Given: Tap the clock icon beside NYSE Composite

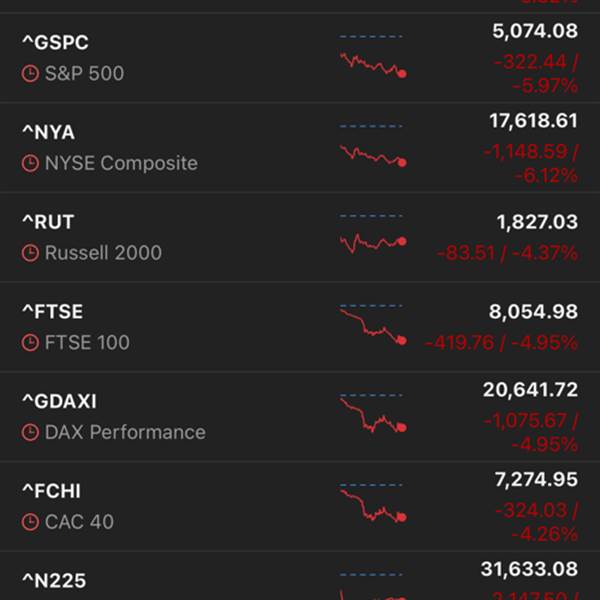Looking at the screenshot, I should click(30, 163).
